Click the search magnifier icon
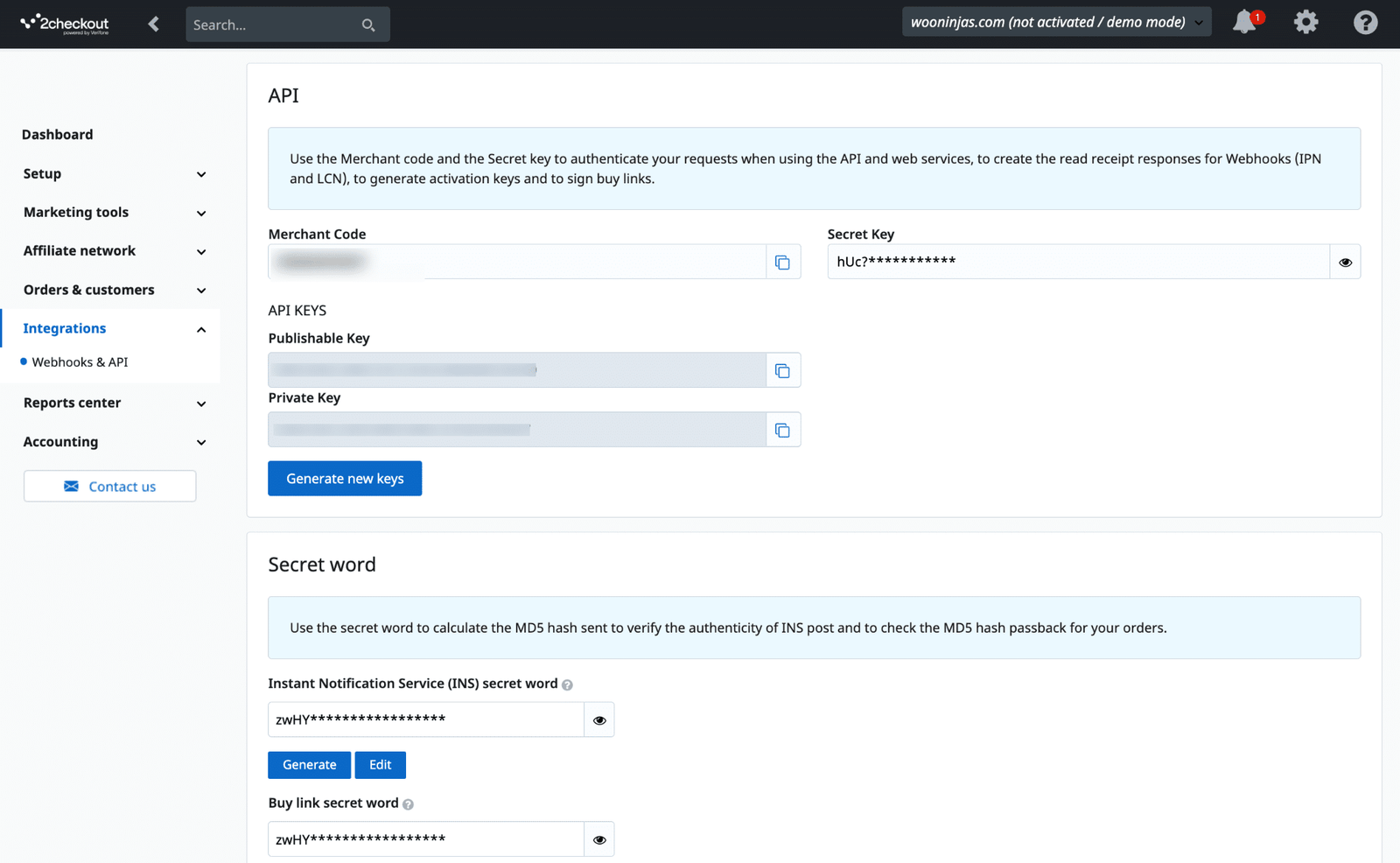The width and height of the screenshot is (1400, 863). click(368, 25)
